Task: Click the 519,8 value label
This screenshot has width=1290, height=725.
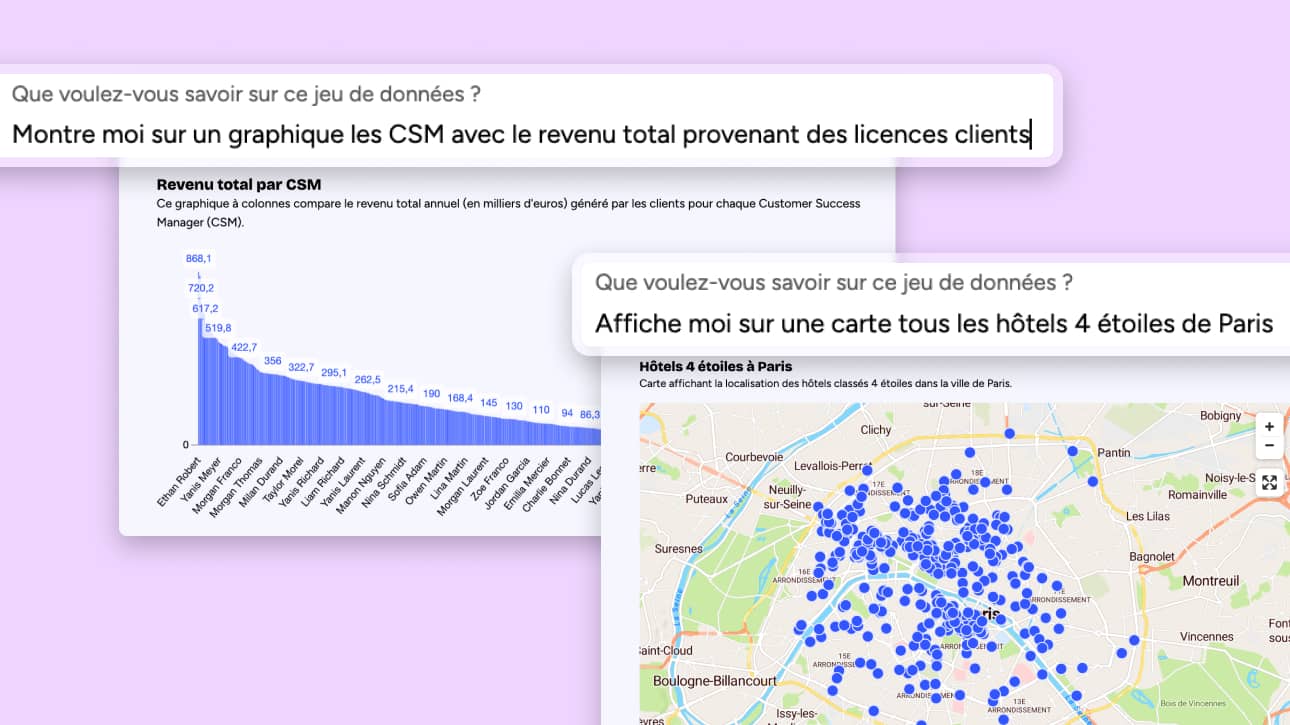Action: coord(218,328)
